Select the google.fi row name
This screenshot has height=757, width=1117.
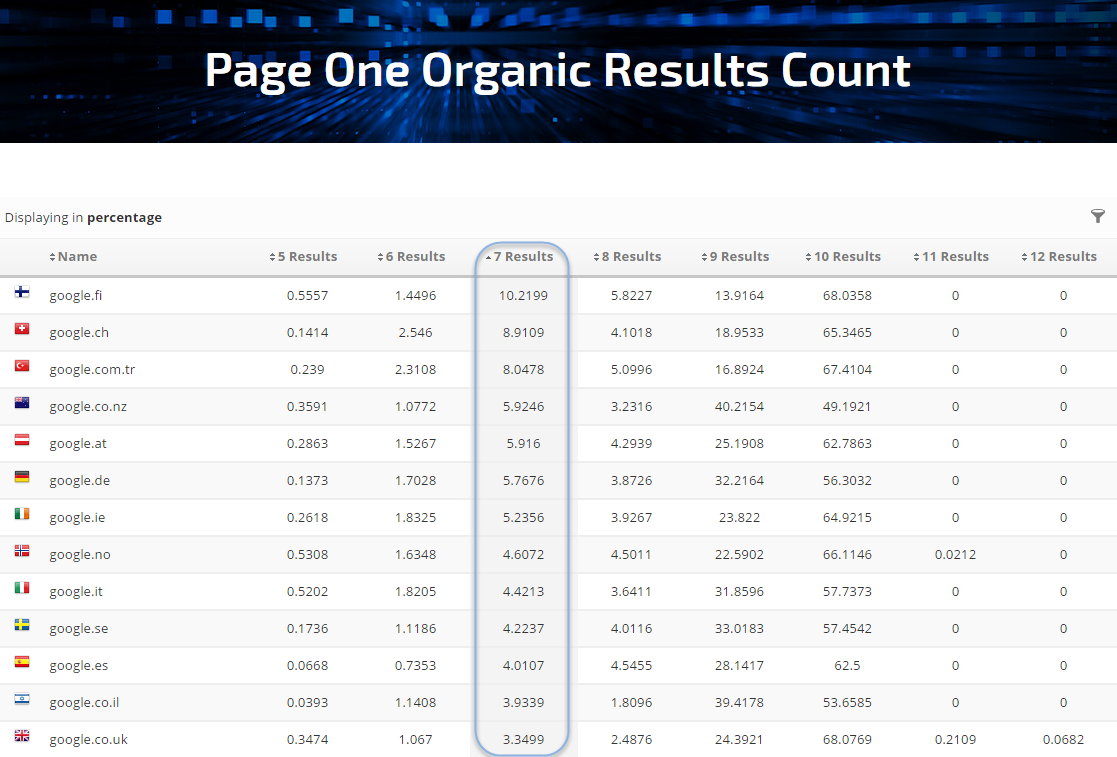tap(76, 296)
